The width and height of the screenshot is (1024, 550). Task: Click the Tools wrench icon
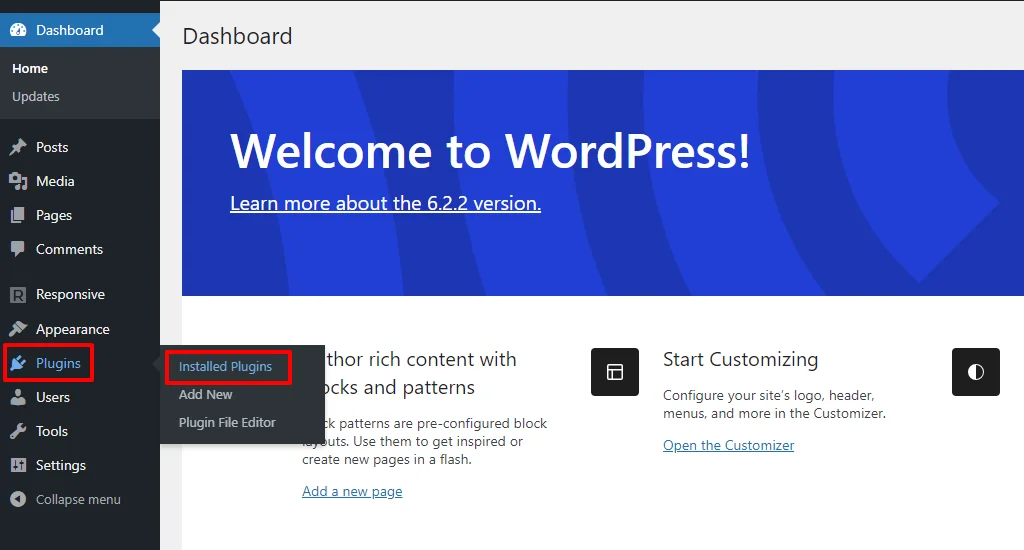tap(18, 431)
